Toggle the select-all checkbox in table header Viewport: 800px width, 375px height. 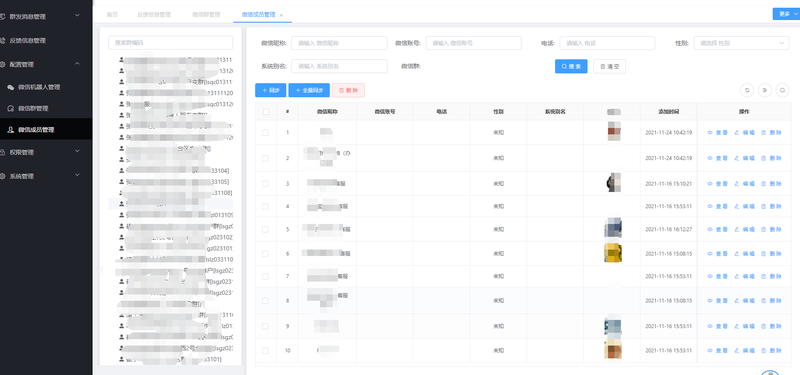(265, 112)
